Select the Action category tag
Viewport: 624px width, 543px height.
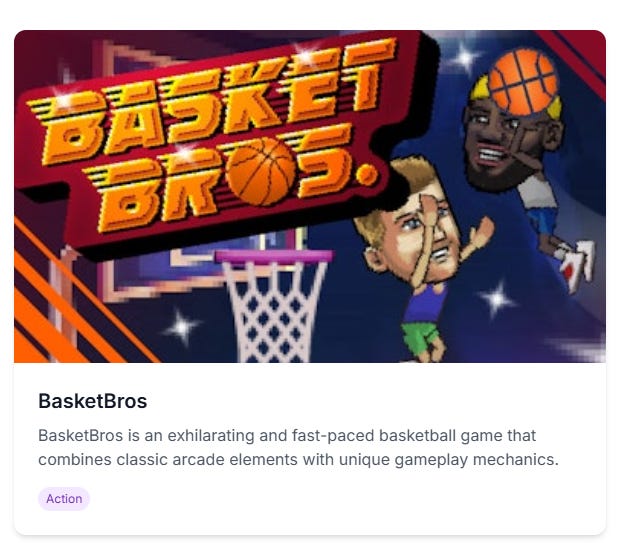64,499
